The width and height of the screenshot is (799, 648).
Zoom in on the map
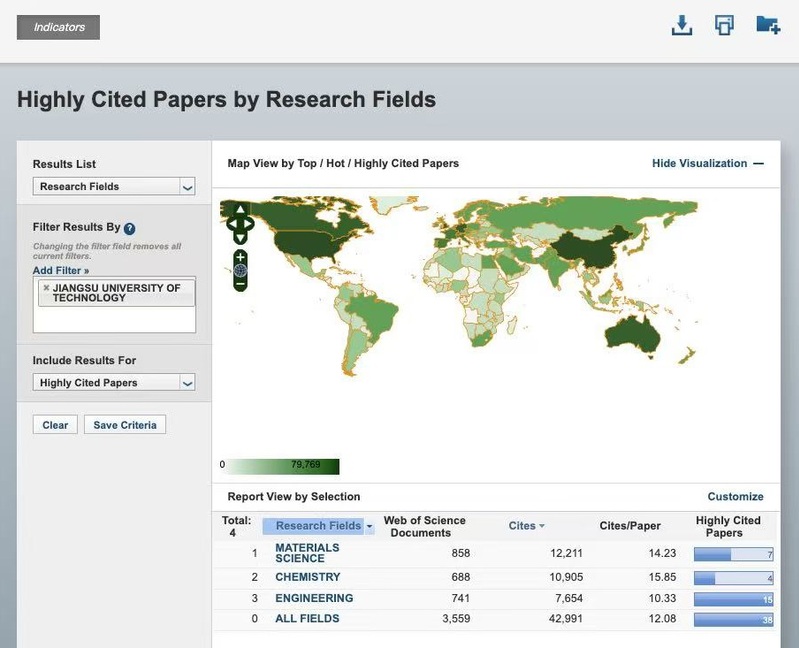pos(240,257)
